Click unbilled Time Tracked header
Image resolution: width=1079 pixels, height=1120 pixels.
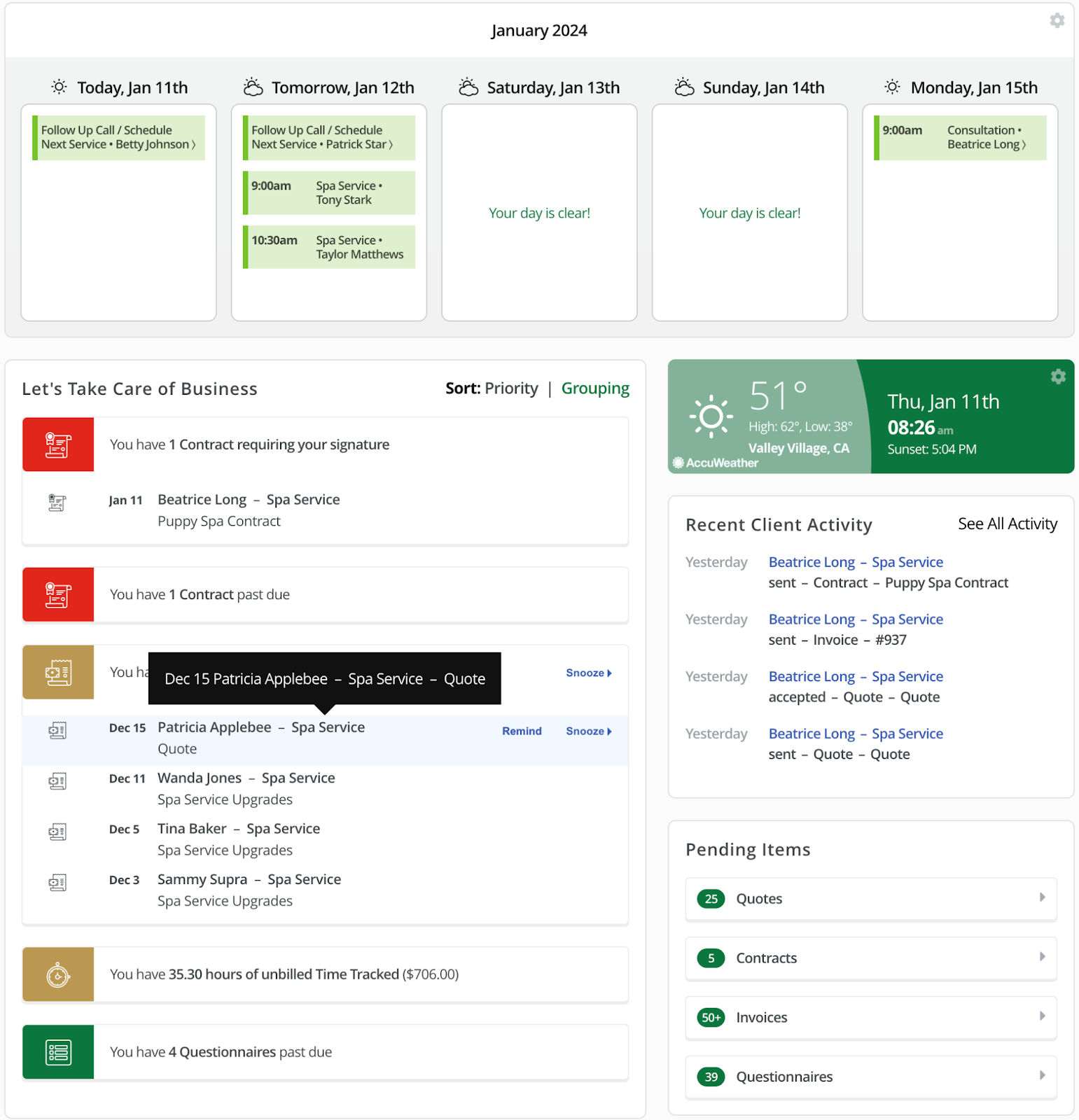(326, 974)
